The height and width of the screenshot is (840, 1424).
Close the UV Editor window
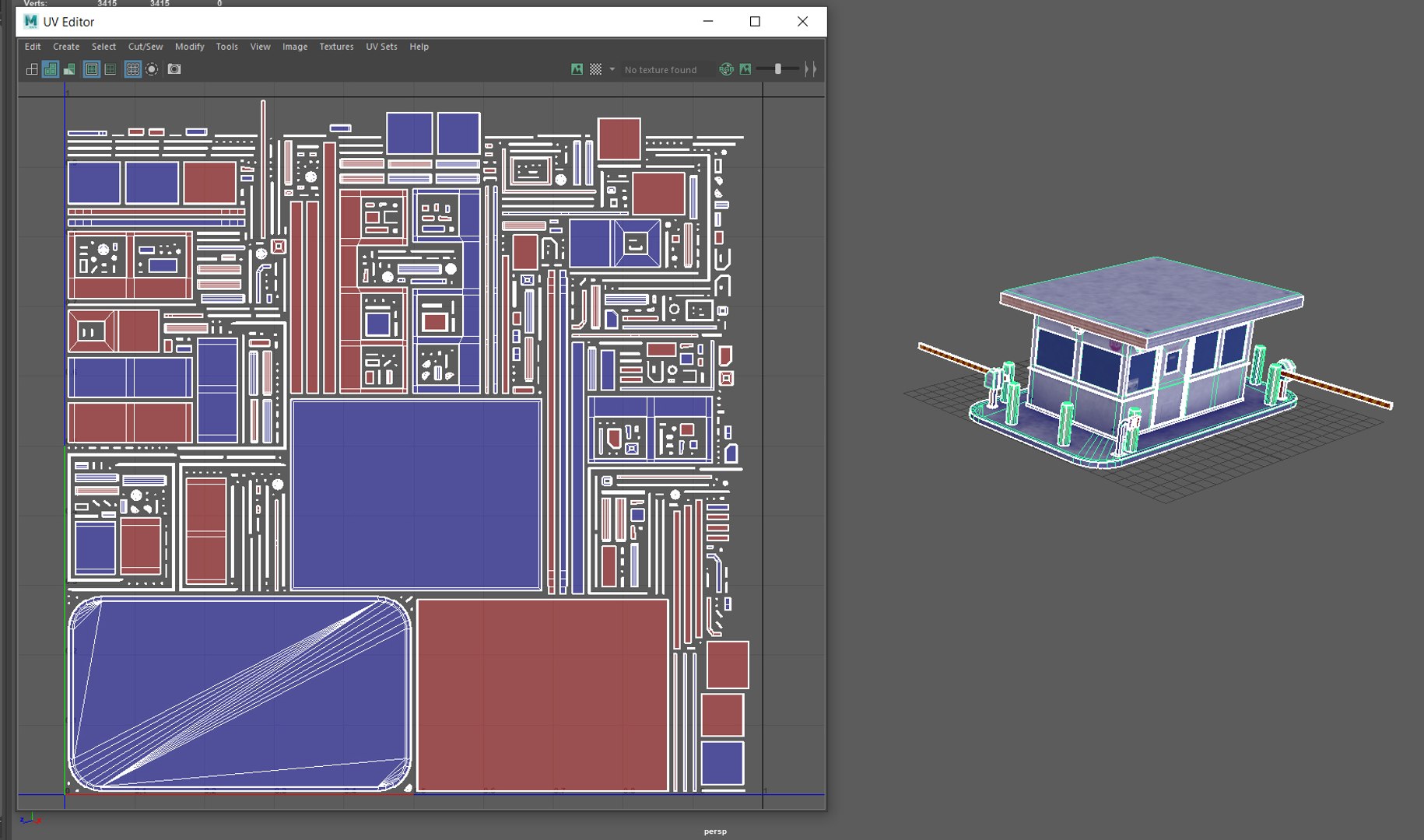click(802, 21)
